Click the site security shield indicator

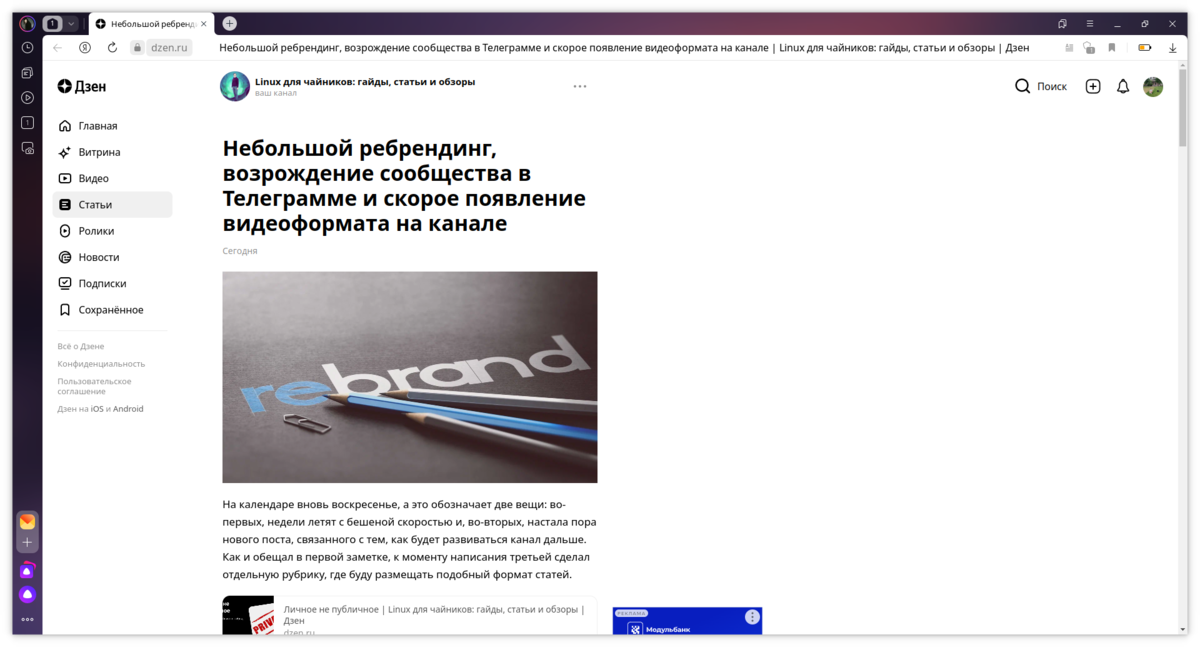tap(1088, 47)
